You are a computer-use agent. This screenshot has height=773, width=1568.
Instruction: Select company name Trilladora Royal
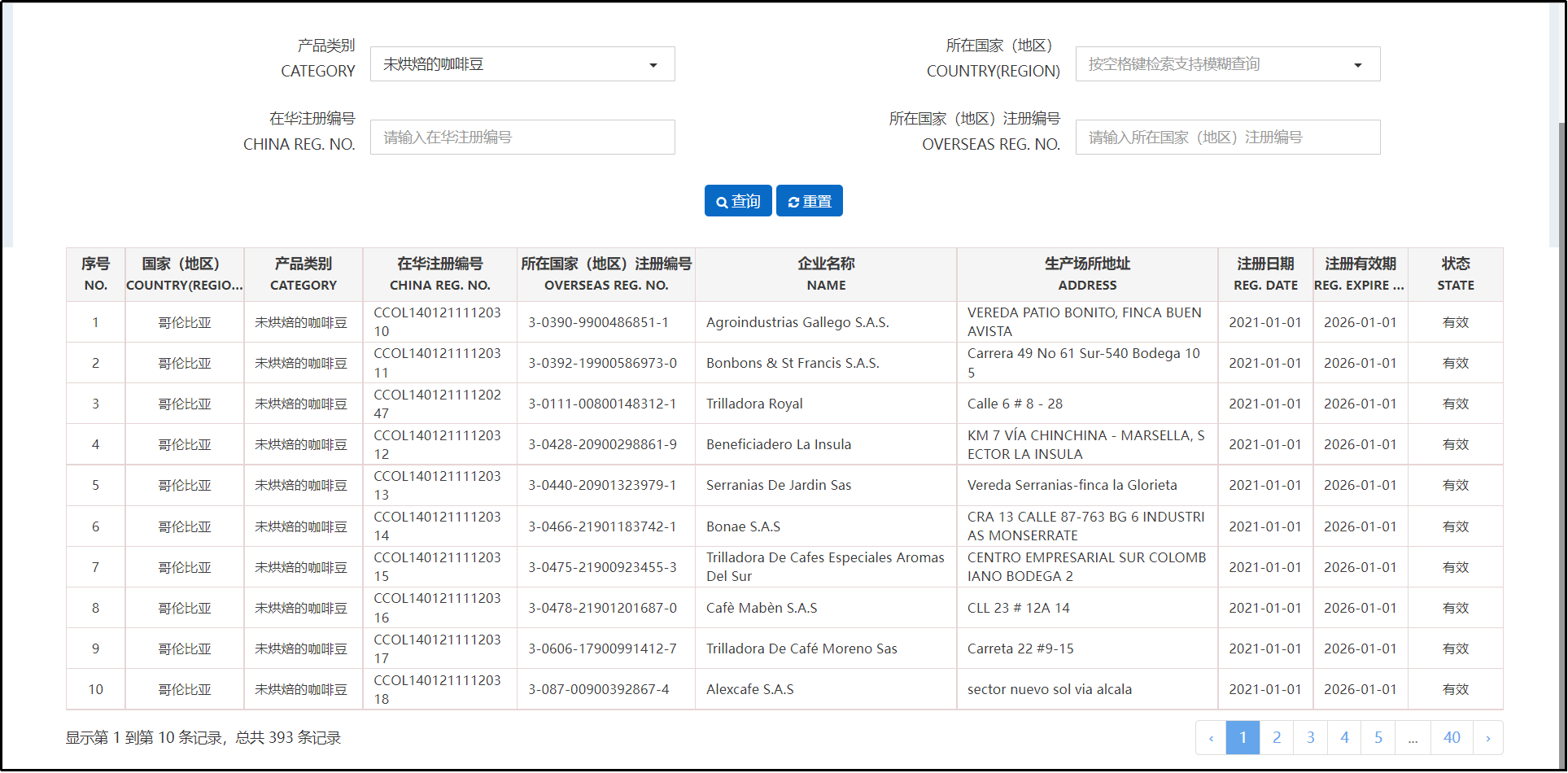pos(754,404)
